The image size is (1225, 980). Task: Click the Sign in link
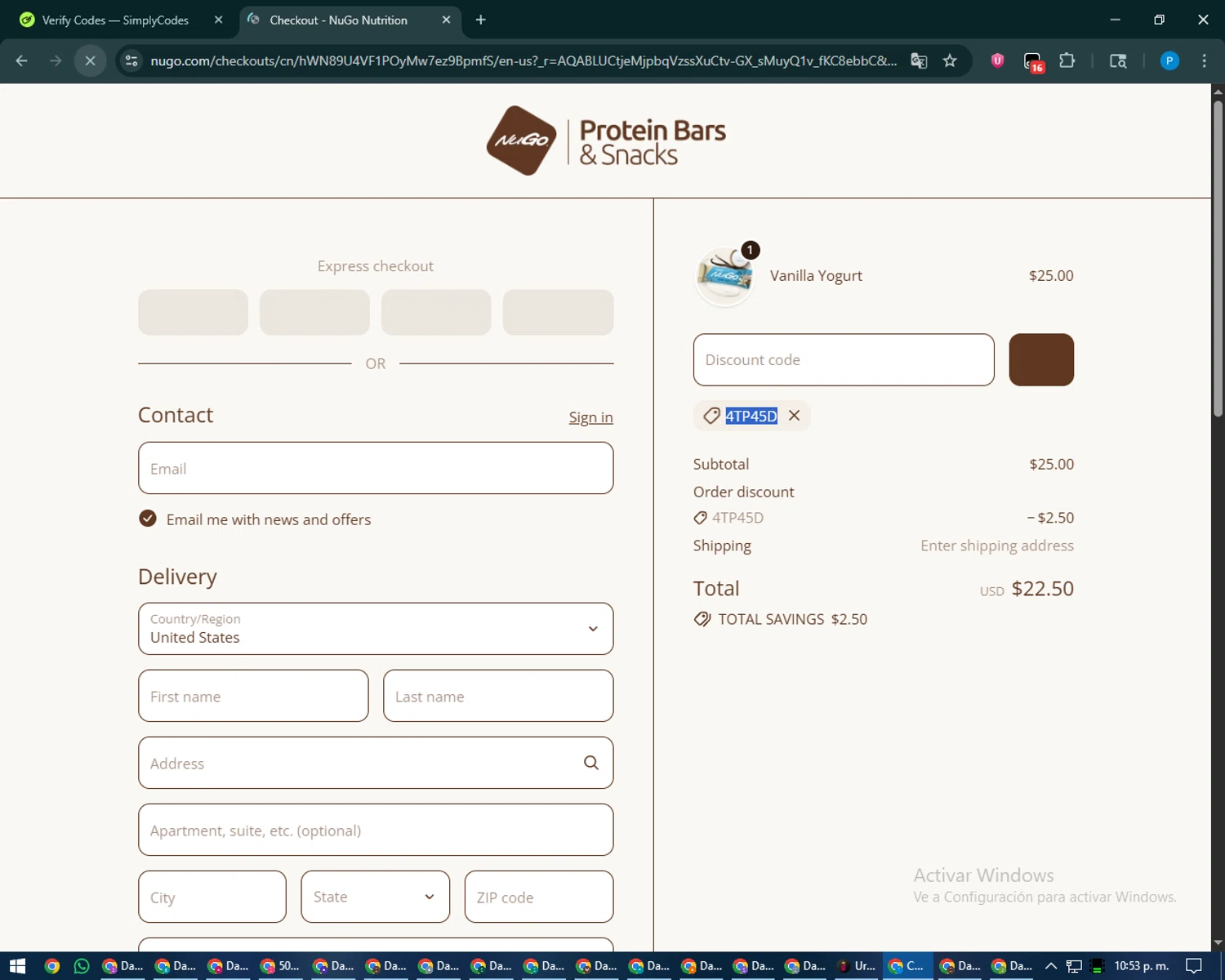coord(590,417)
